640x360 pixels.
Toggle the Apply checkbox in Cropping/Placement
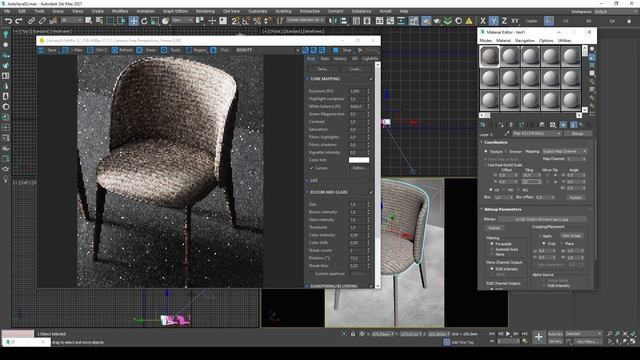pos(540,236)
